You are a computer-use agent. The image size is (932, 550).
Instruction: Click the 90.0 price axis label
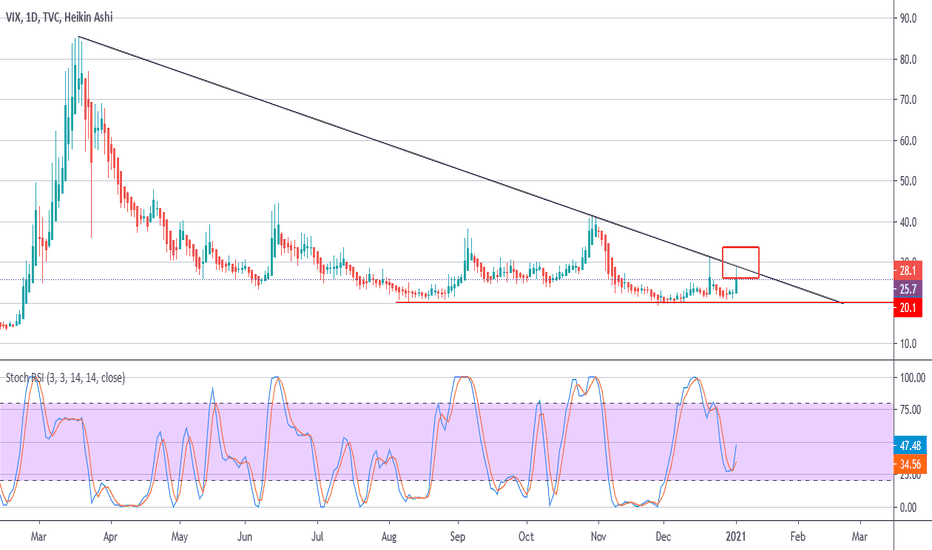point(908,18)
